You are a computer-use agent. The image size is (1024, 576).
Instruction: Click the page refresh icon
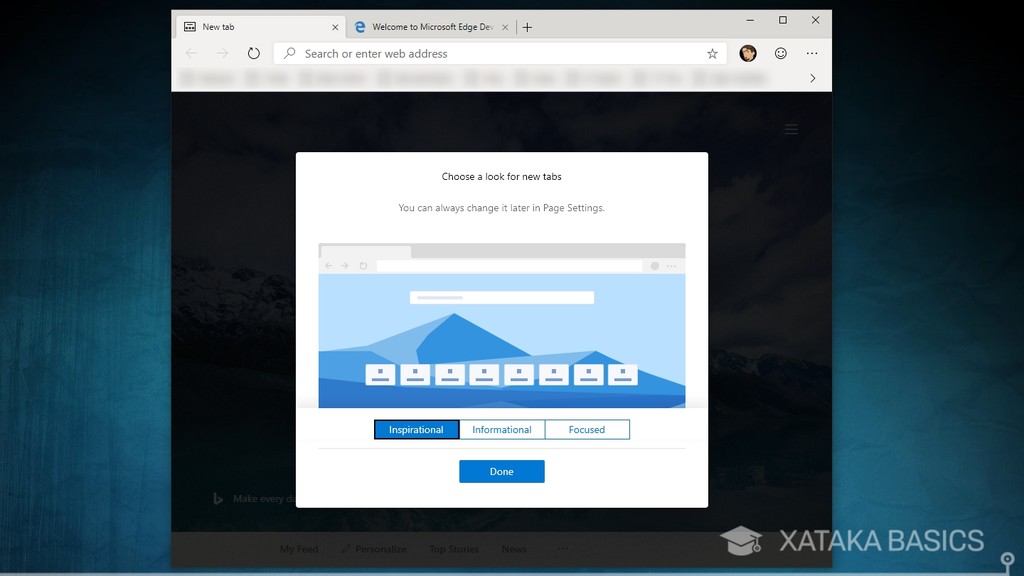253,53
